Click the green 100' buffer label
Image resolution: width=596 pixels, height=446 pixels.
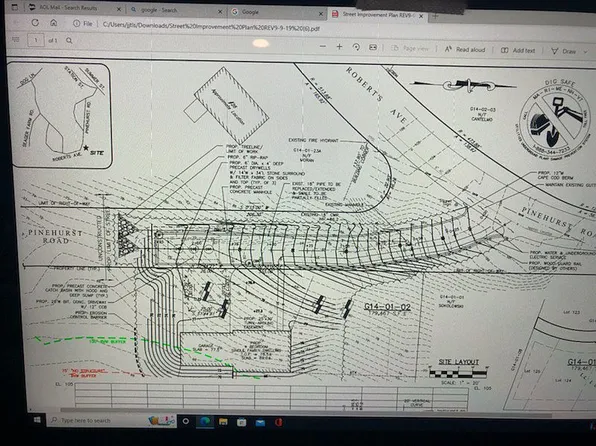tap(107, 341)
